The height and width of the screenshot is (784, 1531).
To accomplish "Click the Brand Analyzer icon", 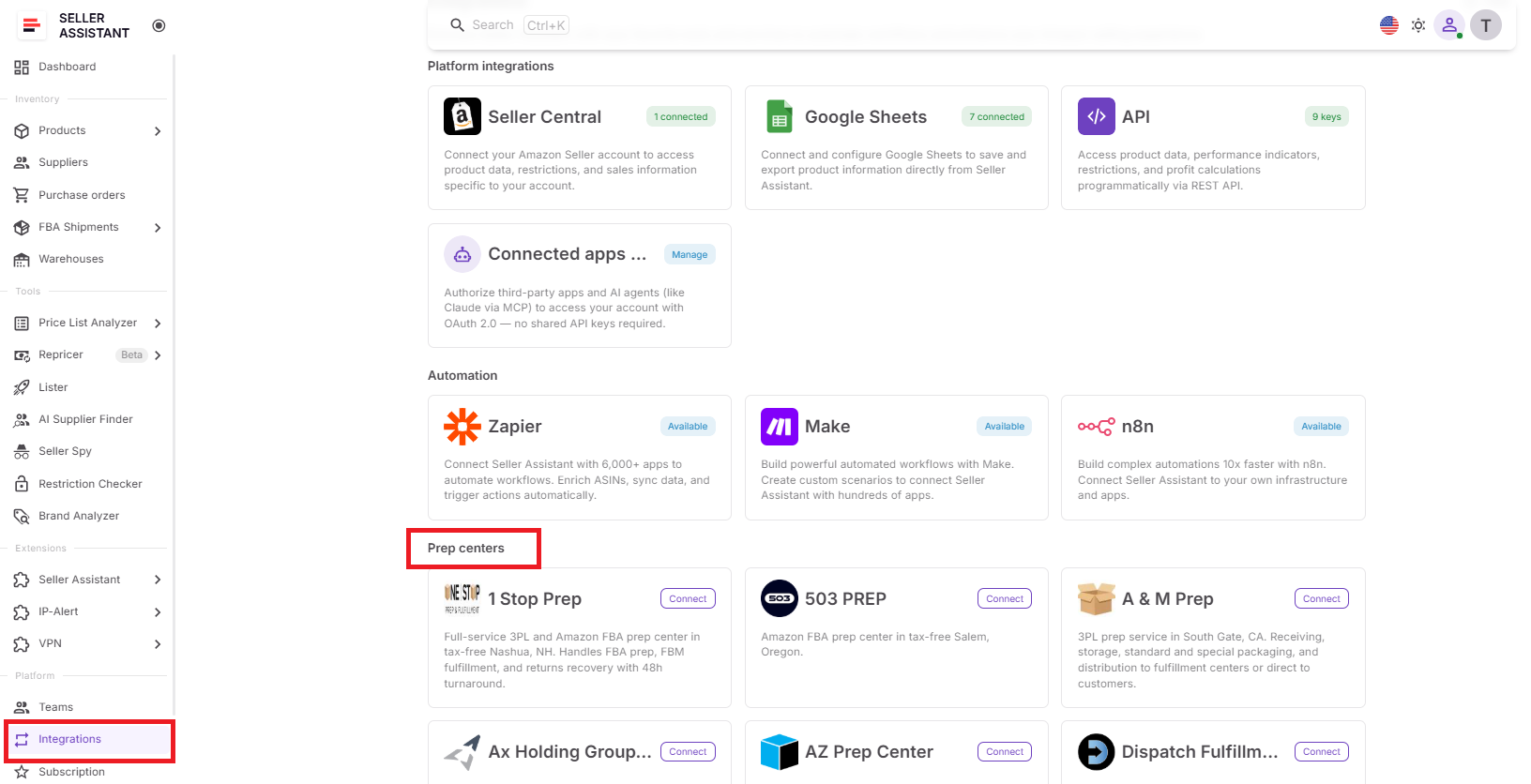I will point(22,516).
